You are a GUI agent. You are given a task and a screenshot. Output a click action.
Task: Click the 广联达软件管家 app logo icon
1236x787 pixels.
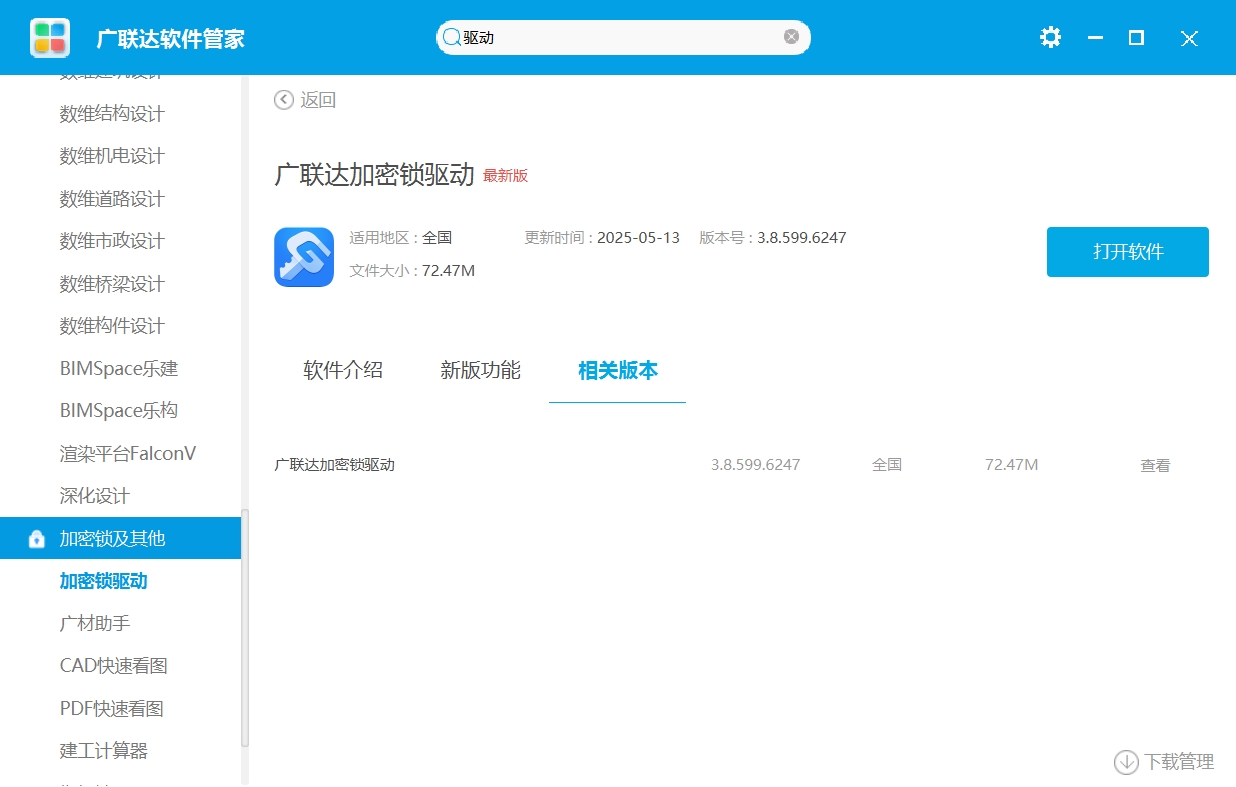click(50, 38)
